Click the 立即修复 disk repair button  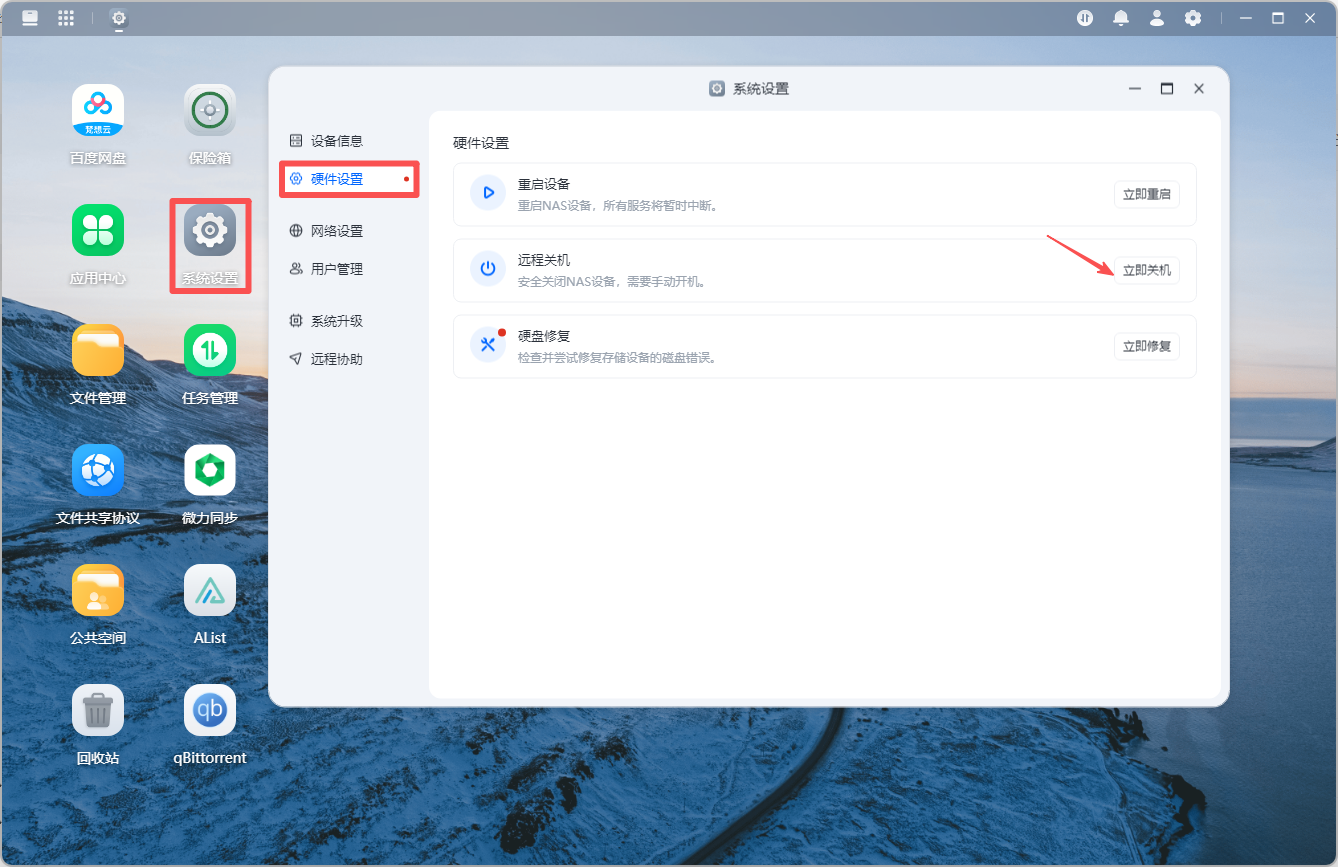pyautogui.click(x=1147, y=346)
